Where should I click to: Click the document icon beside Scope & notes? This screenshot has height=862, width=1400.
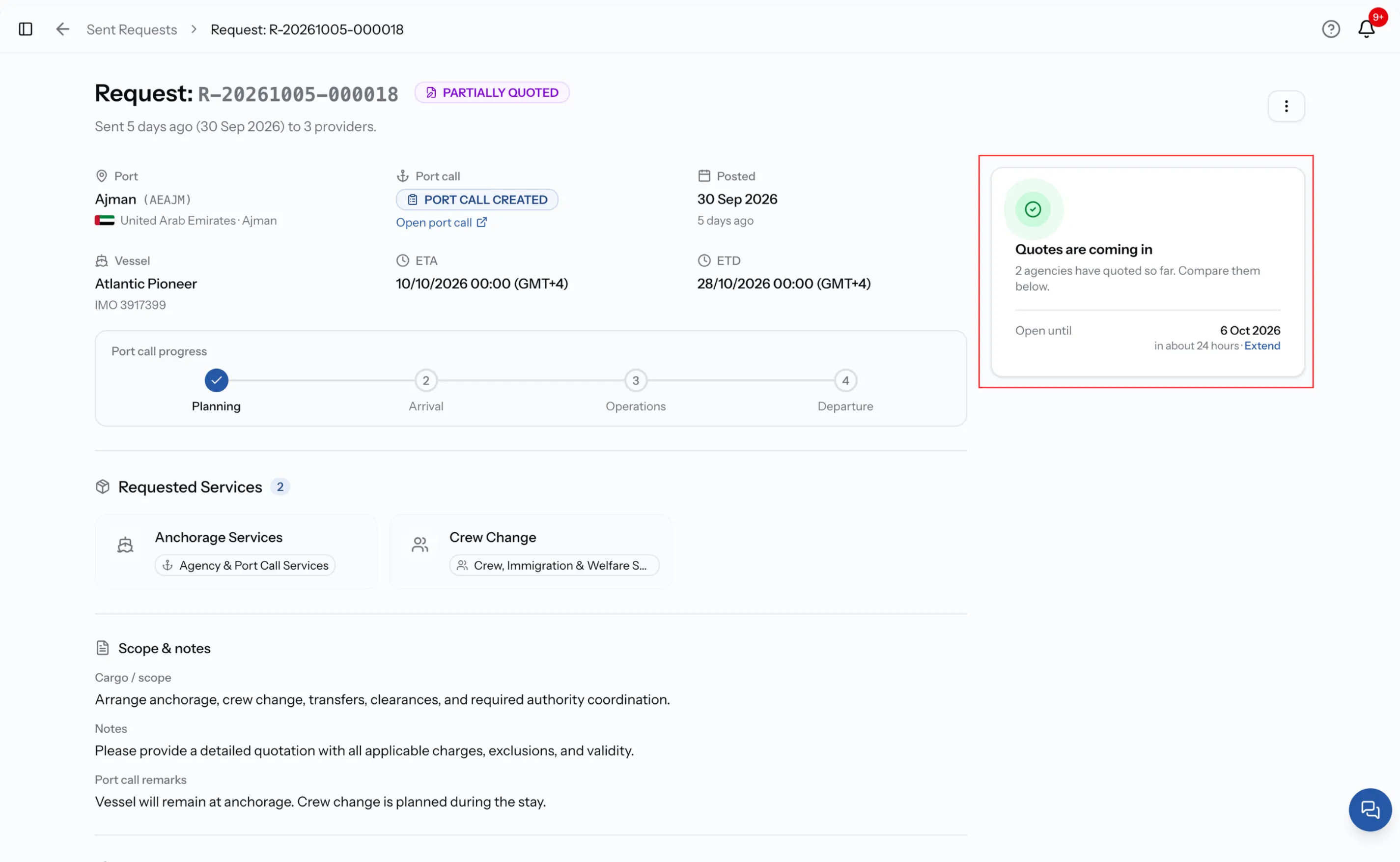[103, 648]
